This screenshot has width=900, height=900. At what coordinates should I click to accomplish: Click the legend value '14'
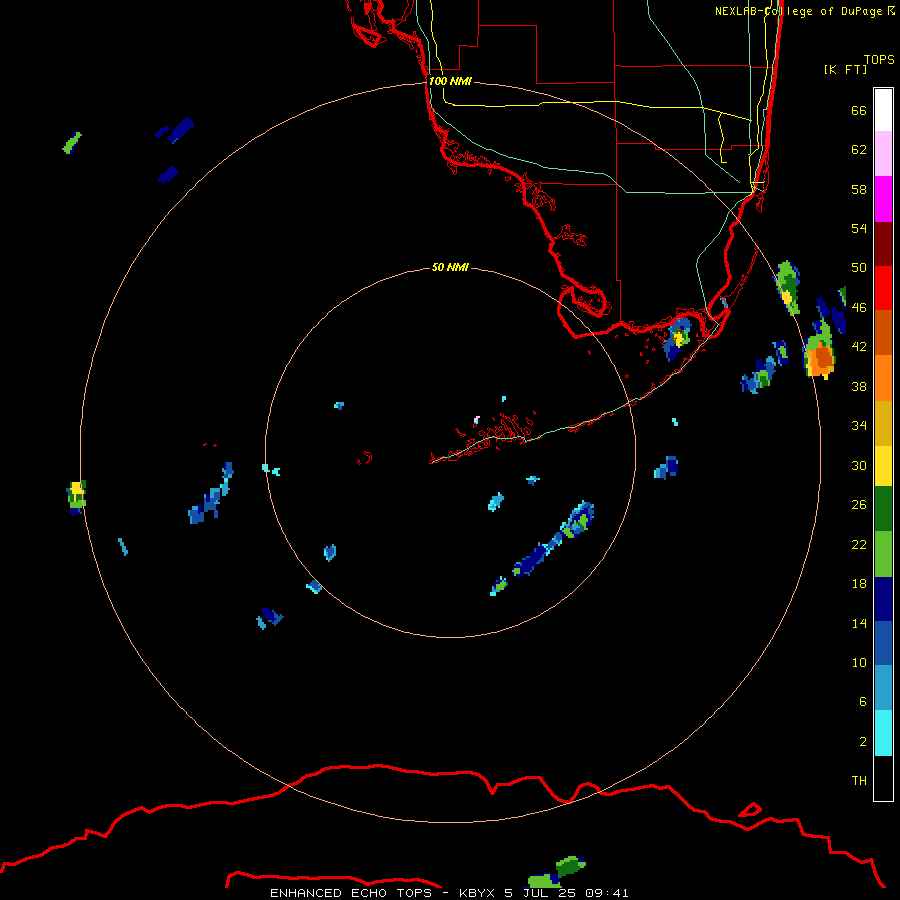[859, 623]
